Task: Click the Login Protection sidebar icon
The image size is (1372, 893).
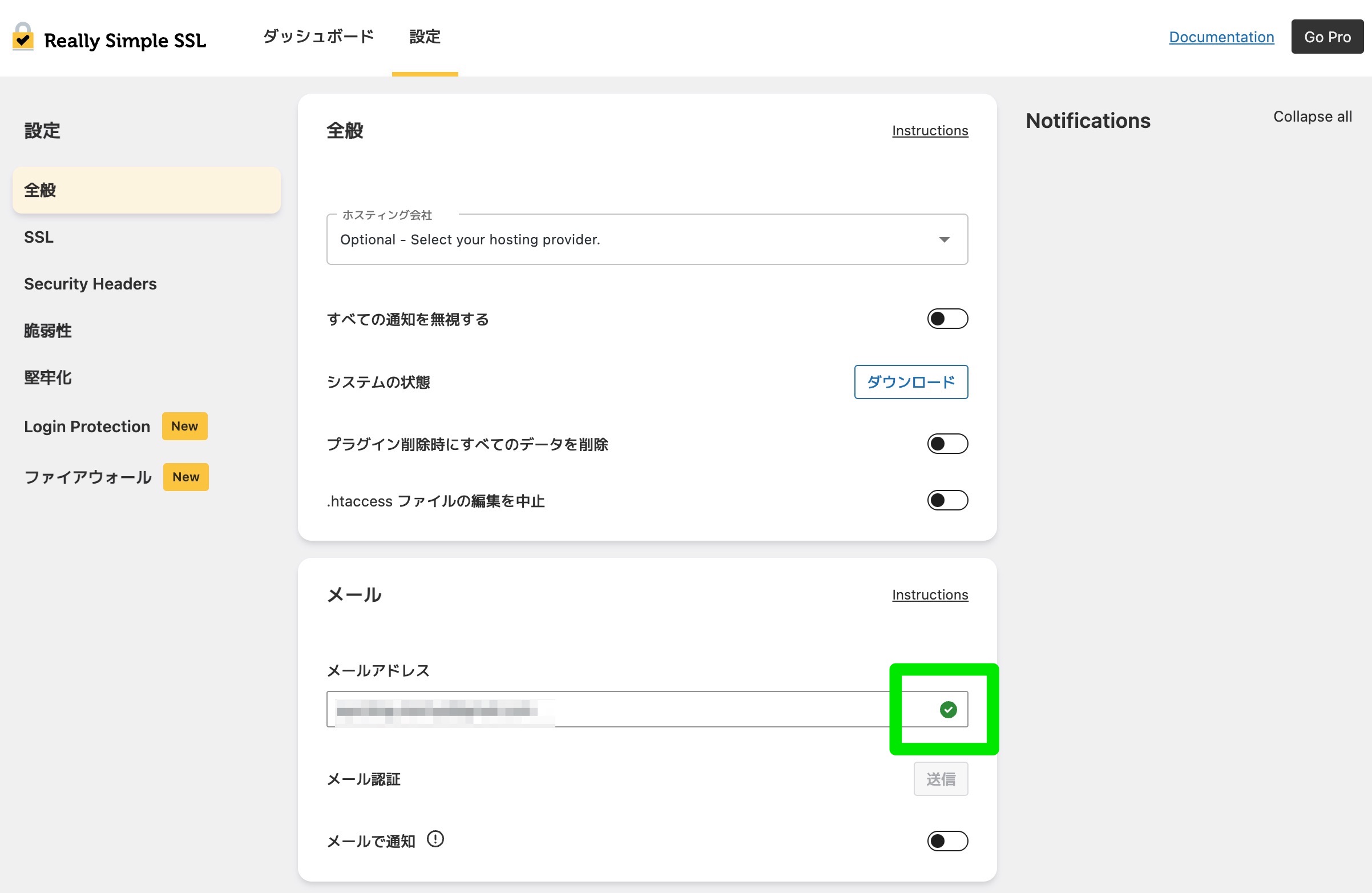Action: coord(88,425)
